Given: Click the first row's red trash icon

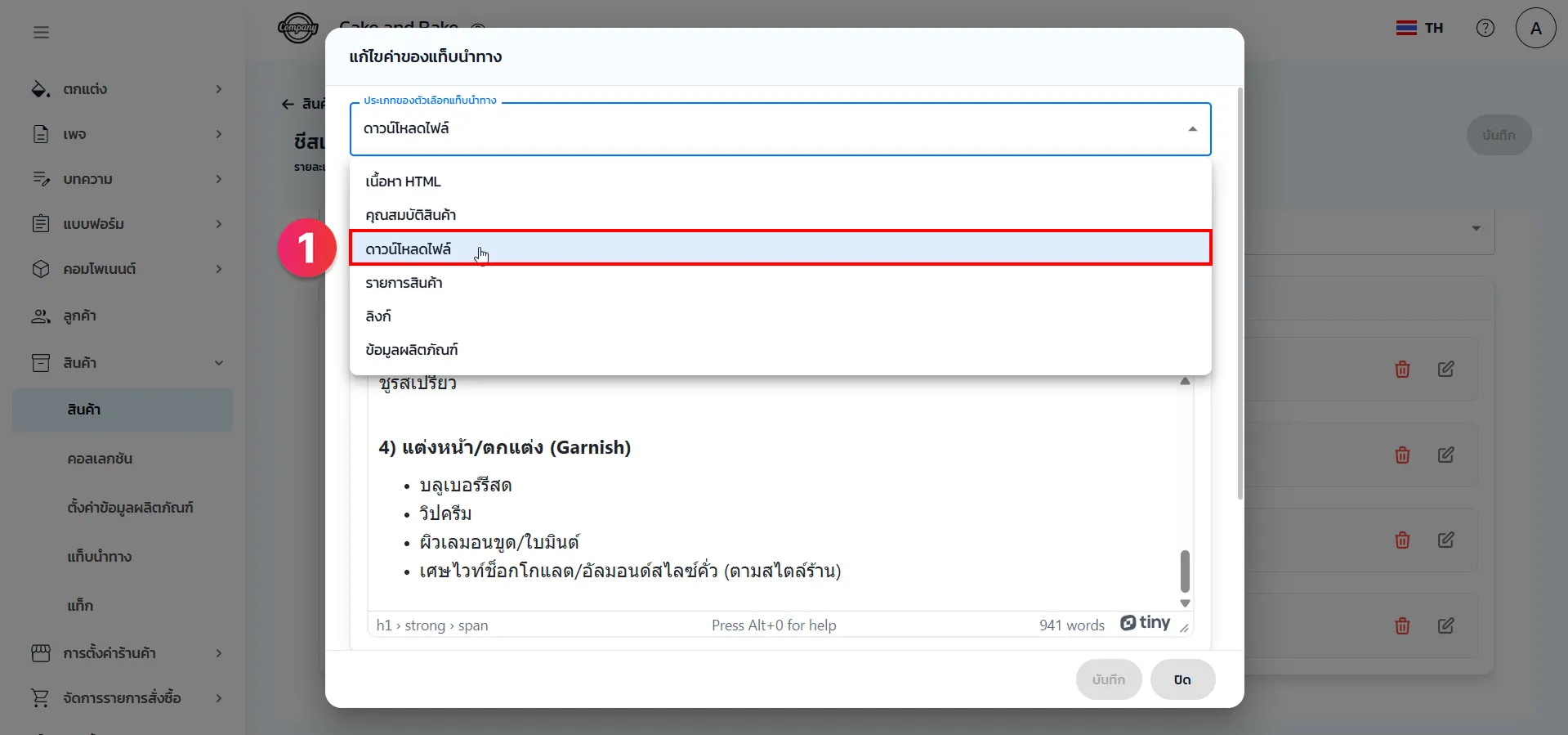Looking at the screenshot, I should click(1402, 370).
